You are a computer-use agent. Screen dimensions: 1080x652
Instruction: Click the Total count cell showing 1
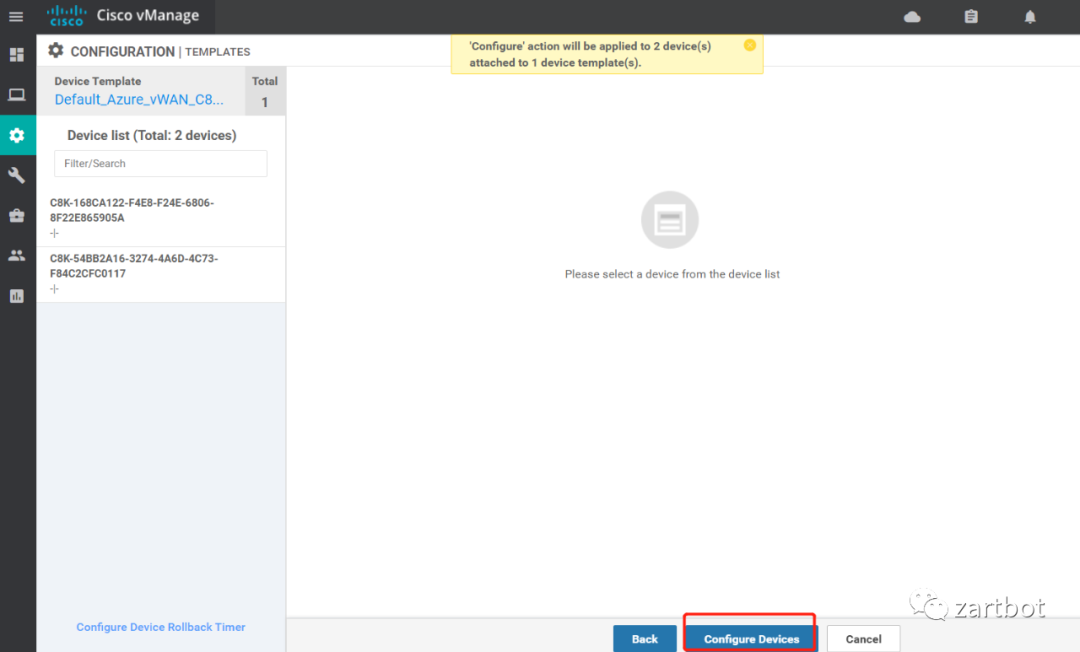[x=264, y=92]
